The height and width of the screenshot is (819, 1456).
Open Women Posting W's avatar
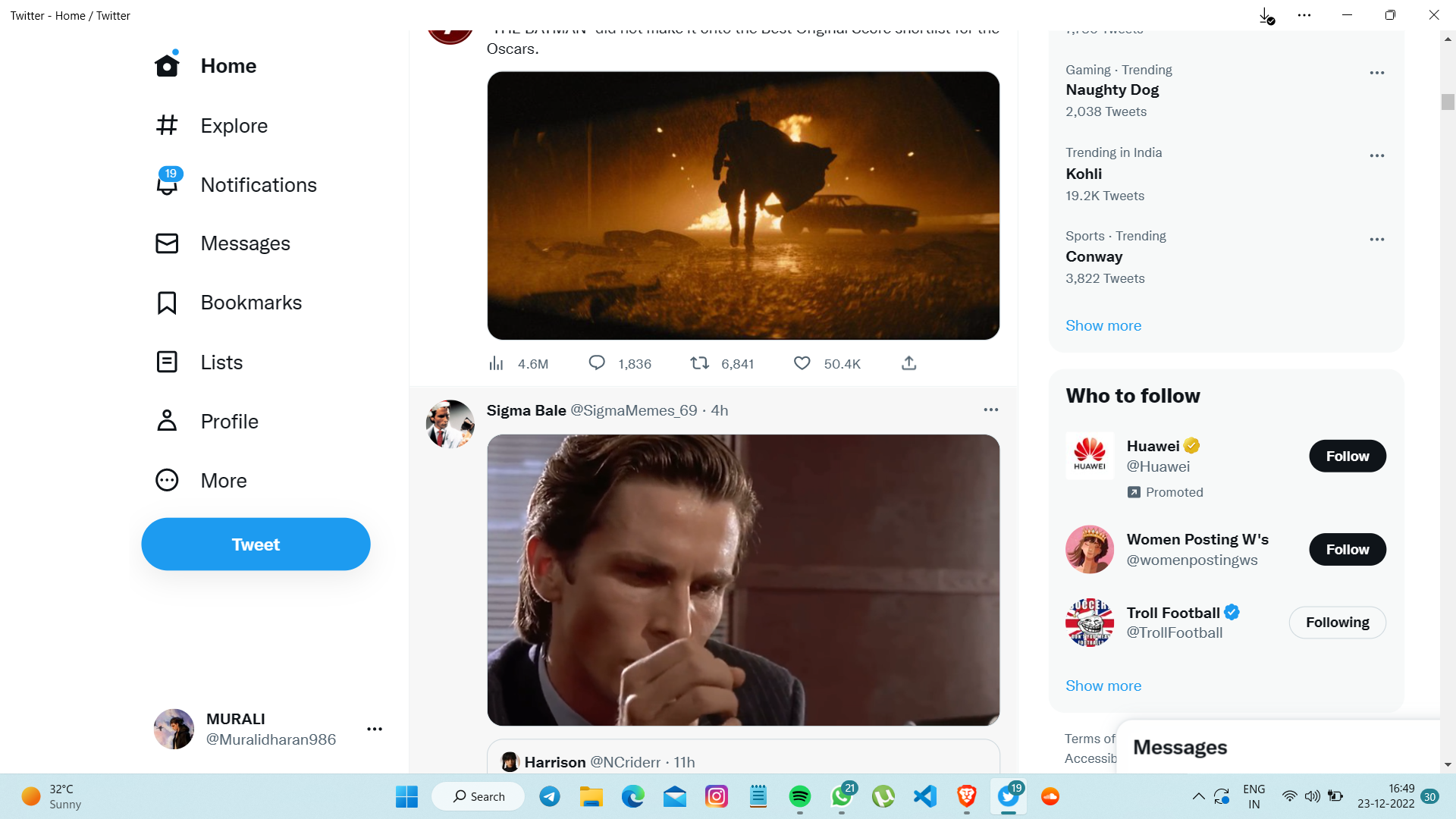tap(1090, 549)
